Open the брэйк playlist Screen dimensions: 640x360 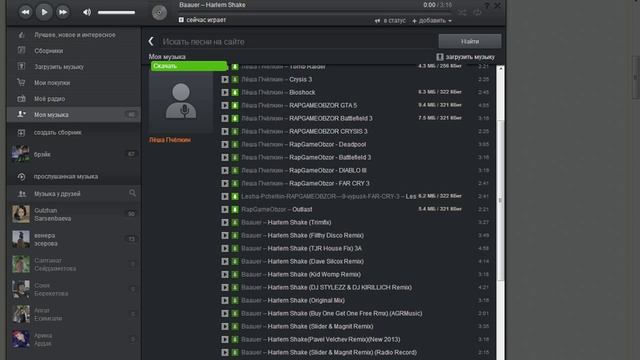(x=73, y=154)
